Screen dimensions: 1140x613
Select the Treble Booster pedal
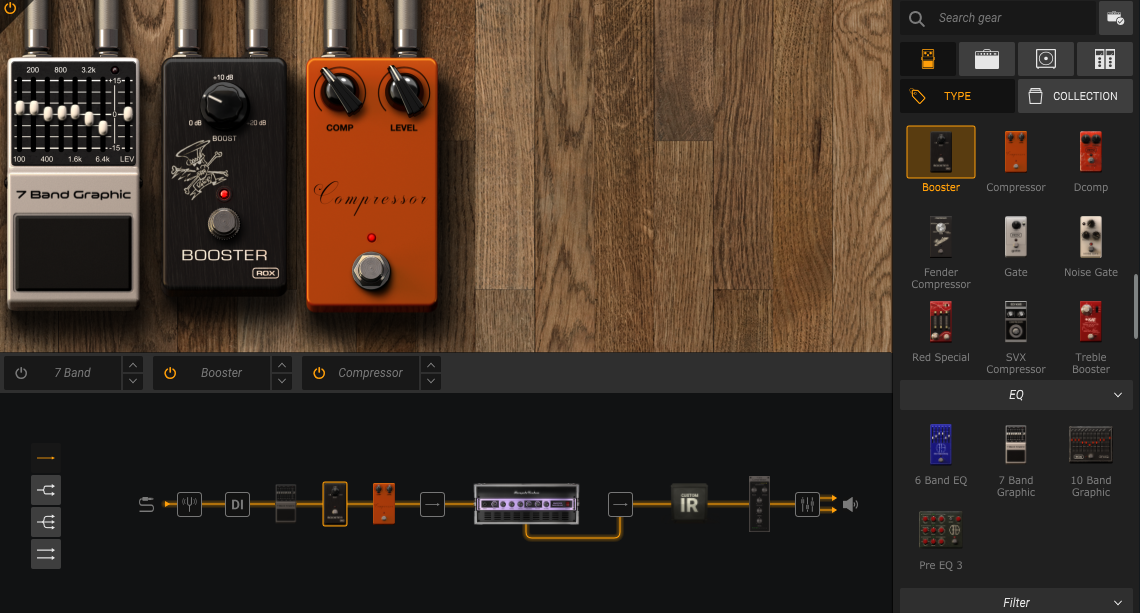coord(1091,336)
